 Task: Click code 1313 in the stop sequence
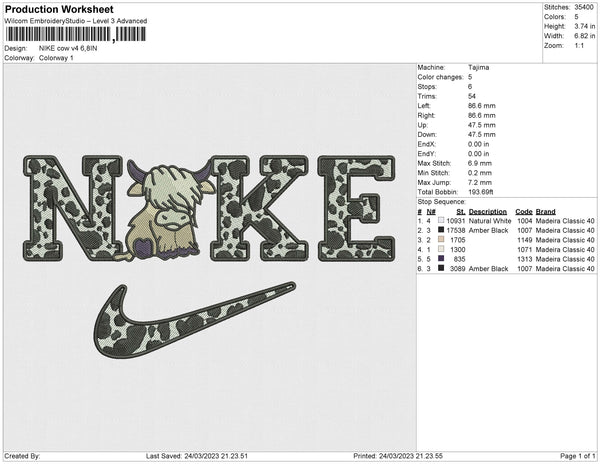(x=525, y=259)
